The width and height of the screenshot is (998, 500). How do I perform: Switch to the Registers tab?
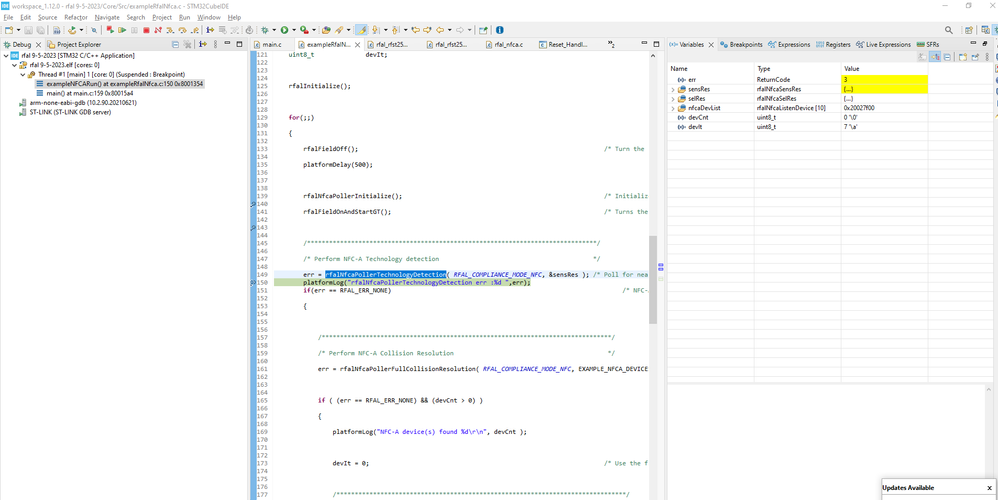pyautogui.click(x=833, y=45)
